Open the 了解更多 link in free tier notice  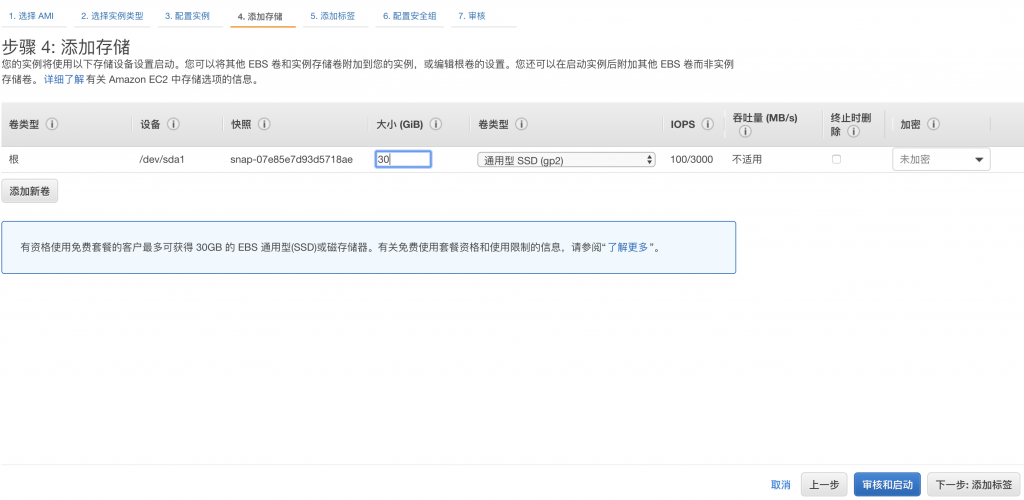pyautogui.click(x=628, y=248)
